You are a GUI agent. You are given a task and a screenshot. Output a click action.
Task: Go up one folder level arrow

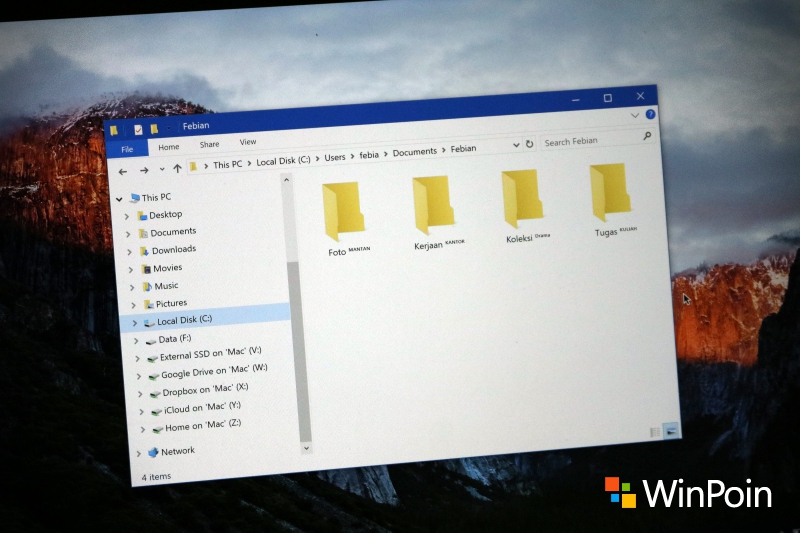point(177,168)
